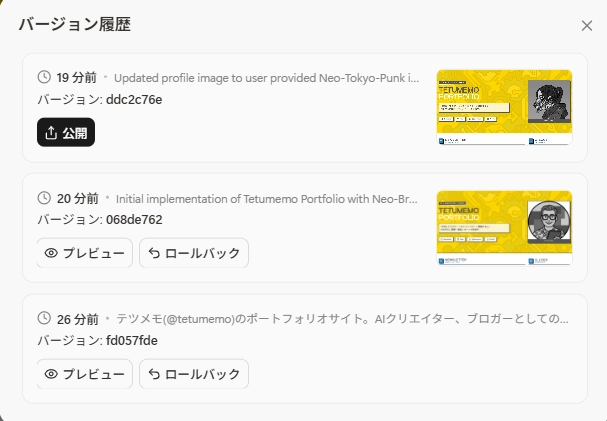Click the バージョン履歴 heading

pyautogui.click(x=75, y=24)
